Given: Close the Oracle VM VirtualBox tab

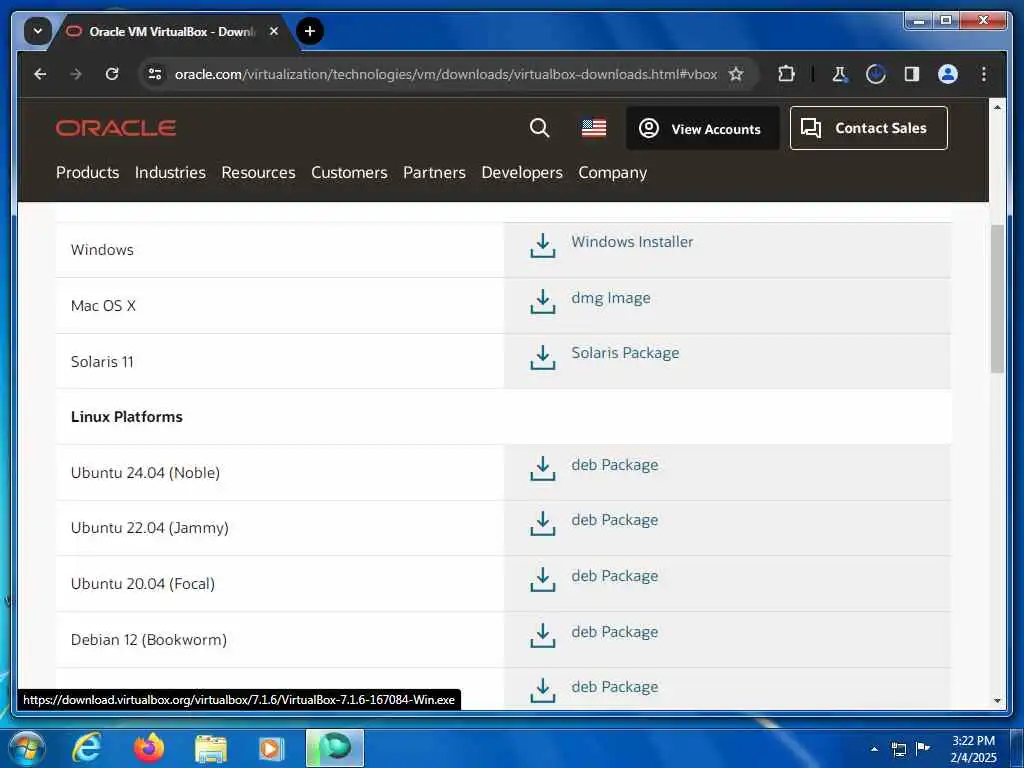Looking at the screenshot, I should 274,31.
